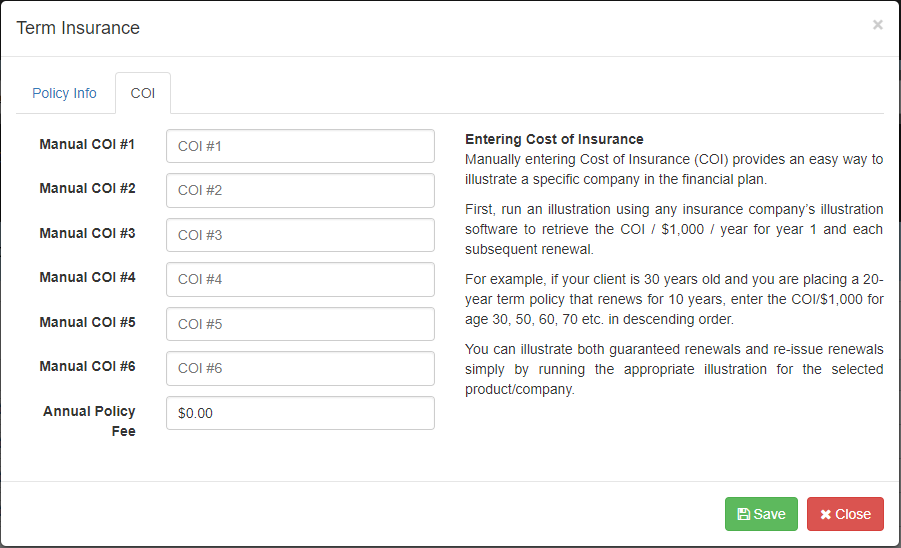
Task: Select the COI #3 input field
Action: 300,235
